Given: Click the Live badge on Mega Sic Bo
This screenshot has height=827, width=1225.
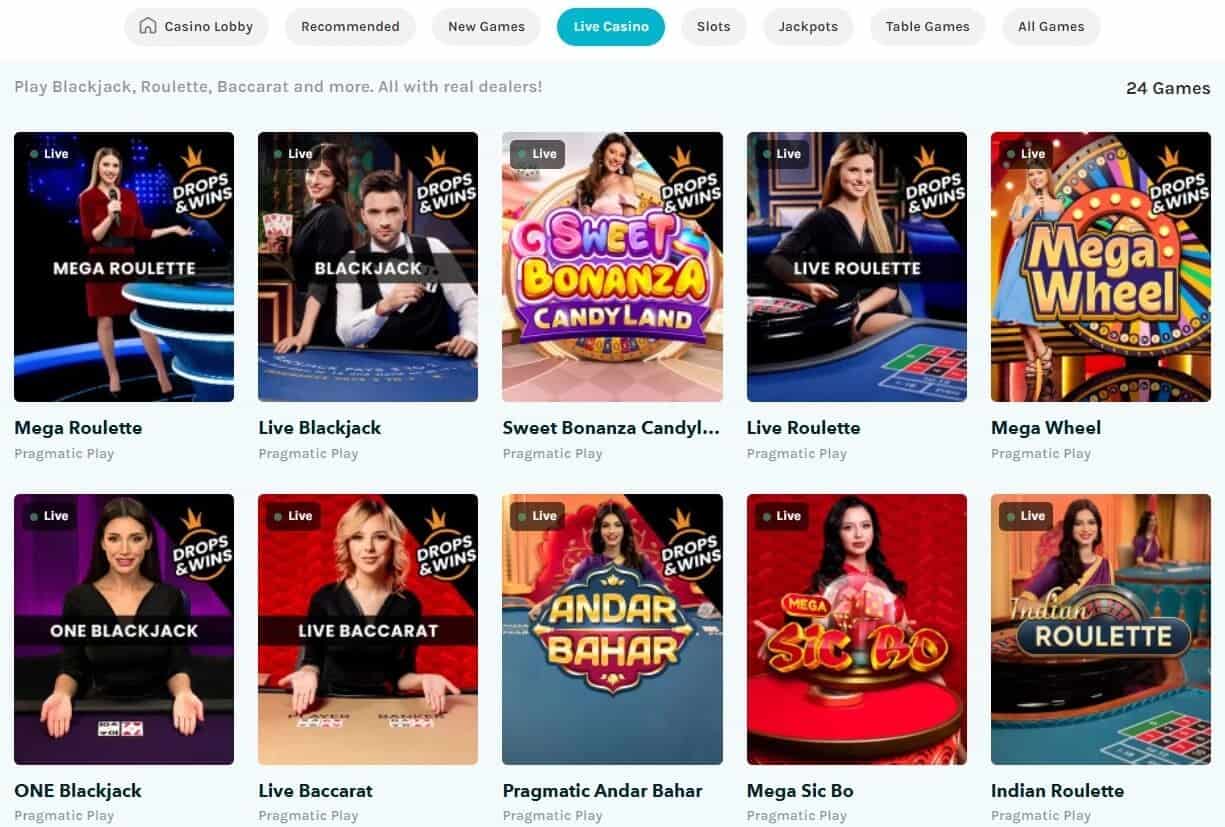Looking at the screenshot, I should tap(781, 516).
